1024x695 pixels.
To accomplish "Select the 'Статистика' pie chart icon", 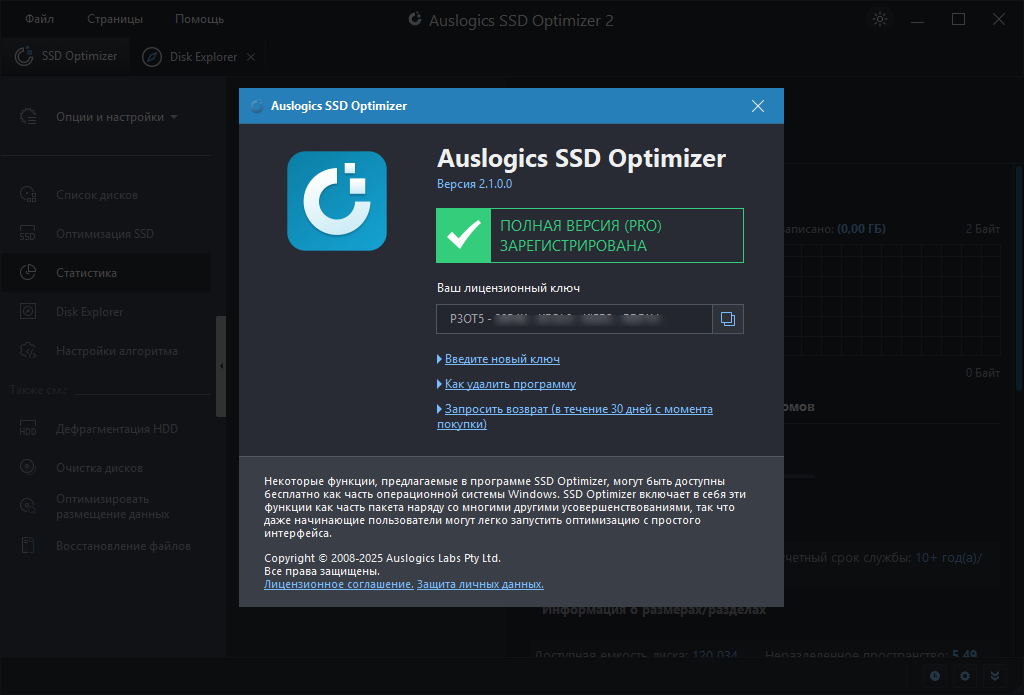I will point(28,272).
